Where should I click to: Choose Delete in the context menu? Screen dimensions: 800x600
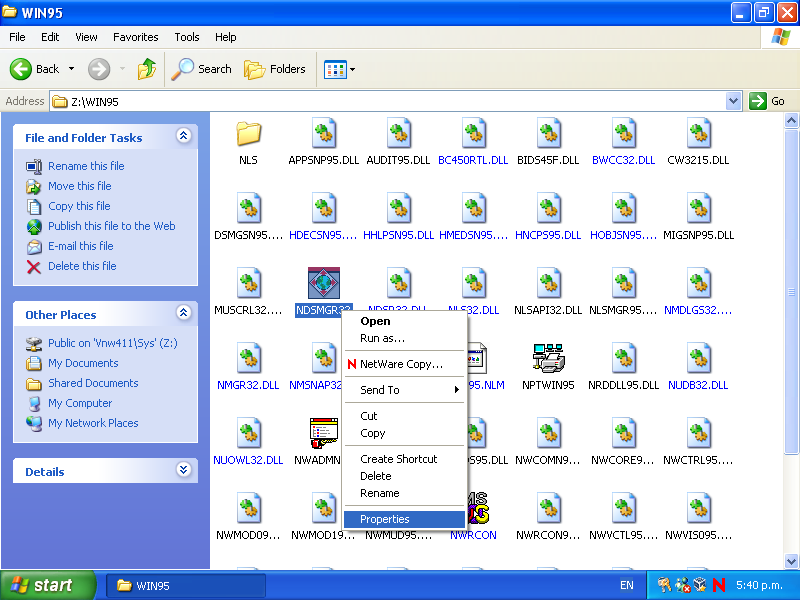[404, 476]
